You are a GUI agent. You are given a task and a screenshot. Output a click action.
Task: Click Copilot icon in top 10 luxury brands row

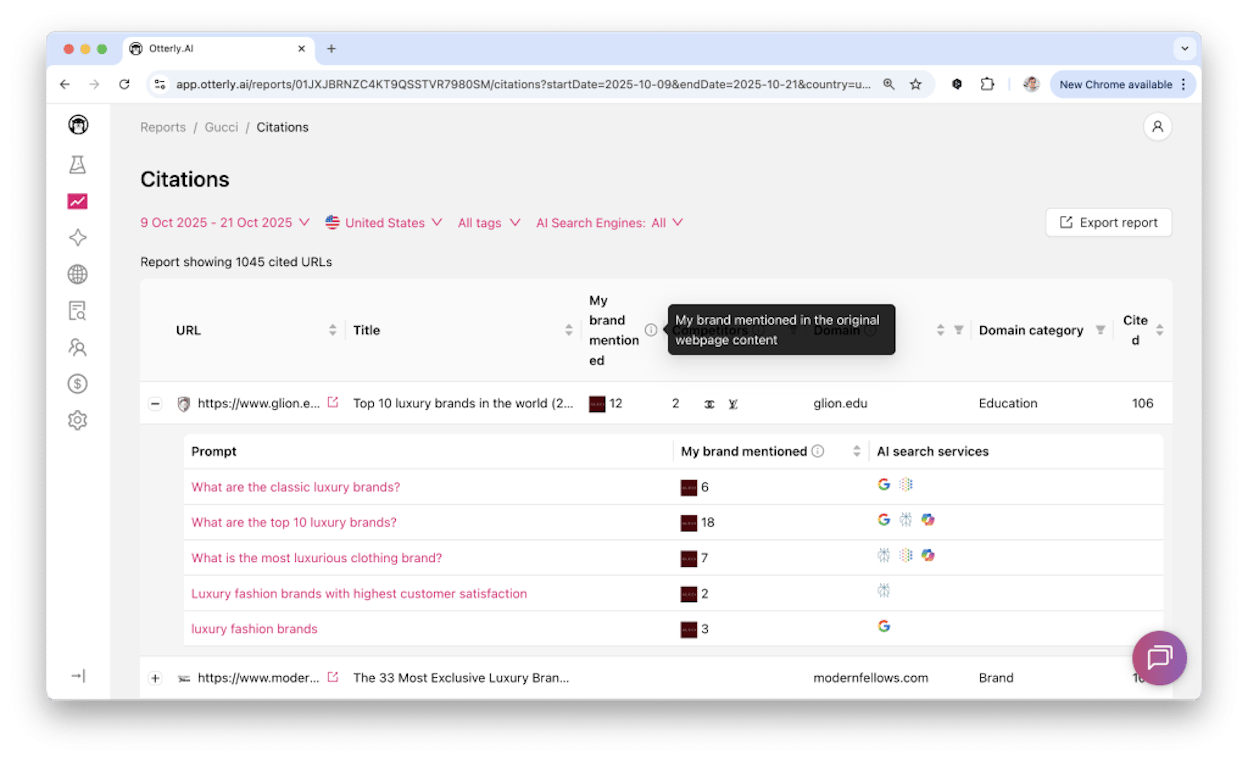(928, 520)
